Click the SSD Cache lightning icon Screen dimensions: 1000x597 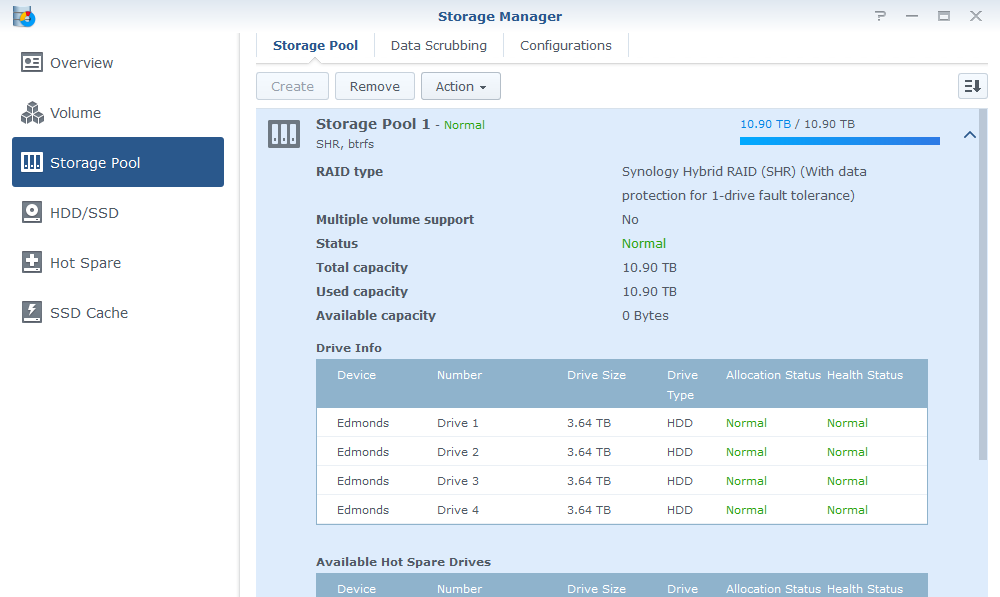pyautogui.click(x=32, y=313)
